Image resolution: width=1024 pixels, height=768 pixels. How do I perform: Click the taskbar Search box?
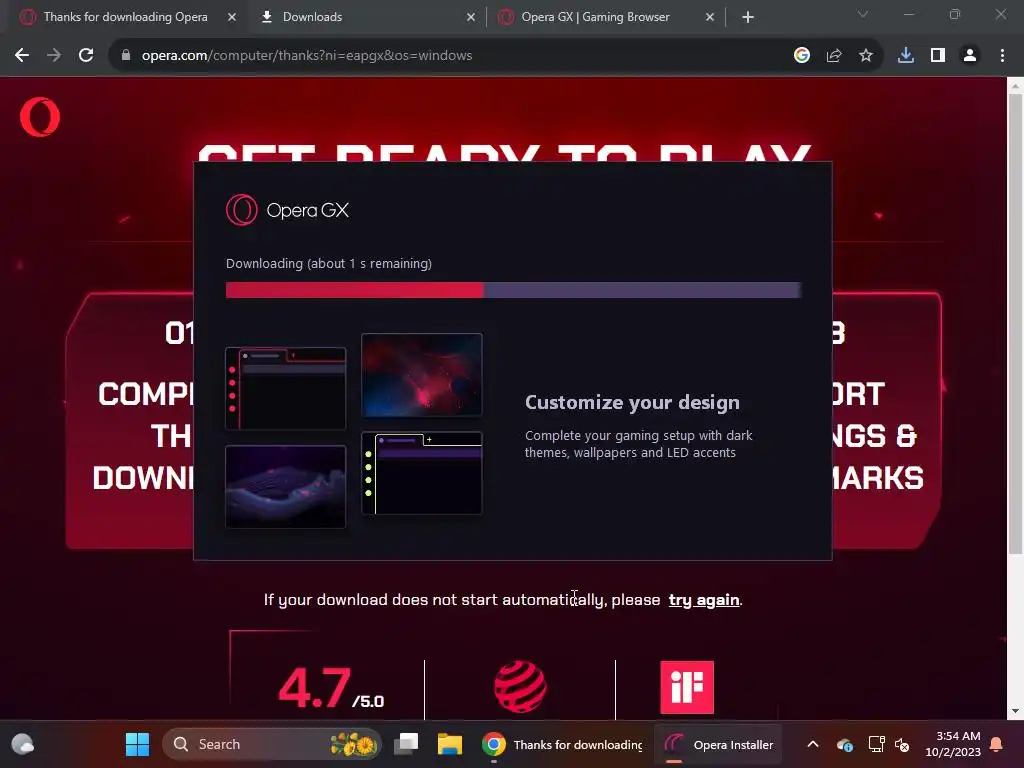pyautogui.click(x=271, y=744)
